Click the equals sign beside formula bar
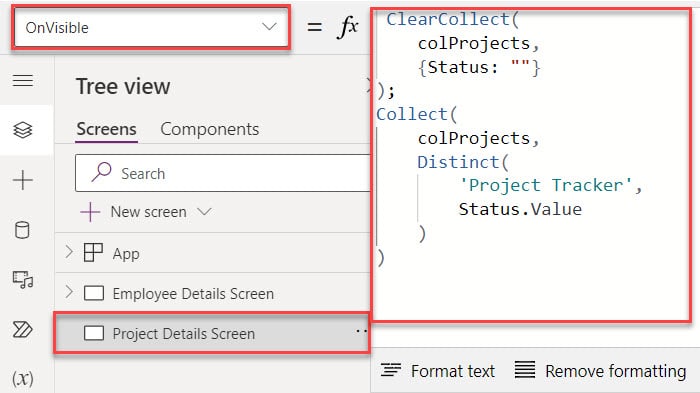This screenshot has width=700, height=393. [x=314, y=27]
